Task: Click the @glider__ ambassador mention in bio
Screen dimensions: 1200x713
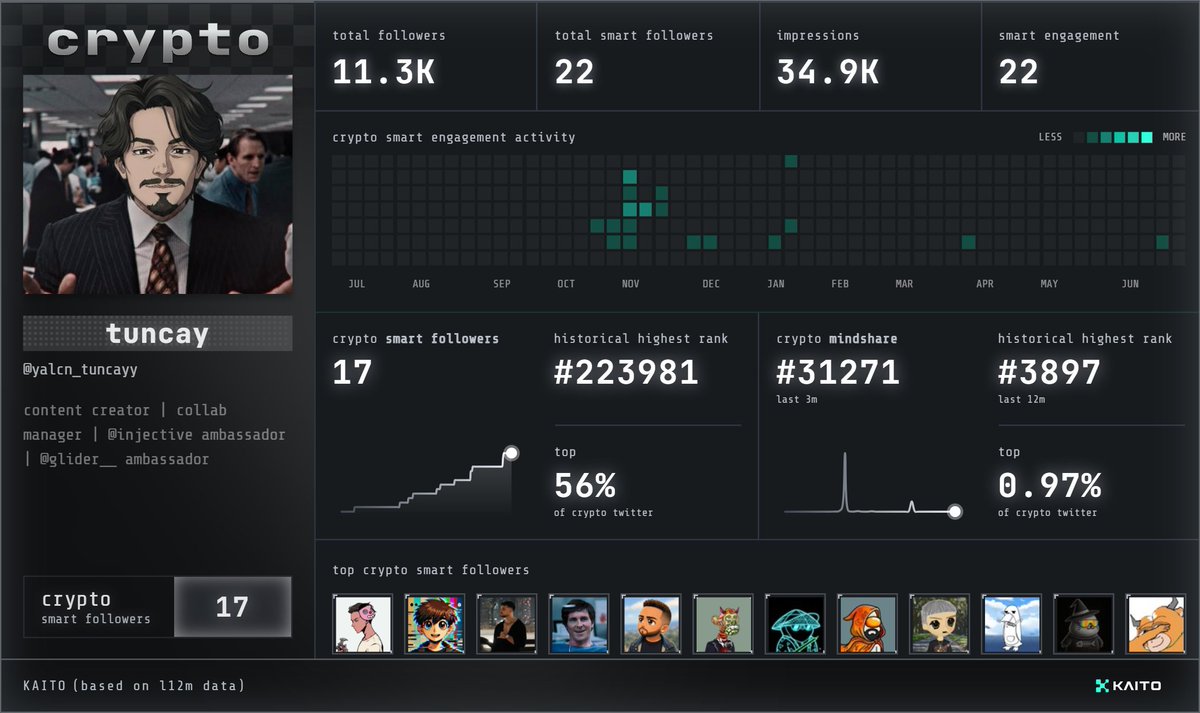Action: point(125,460)
